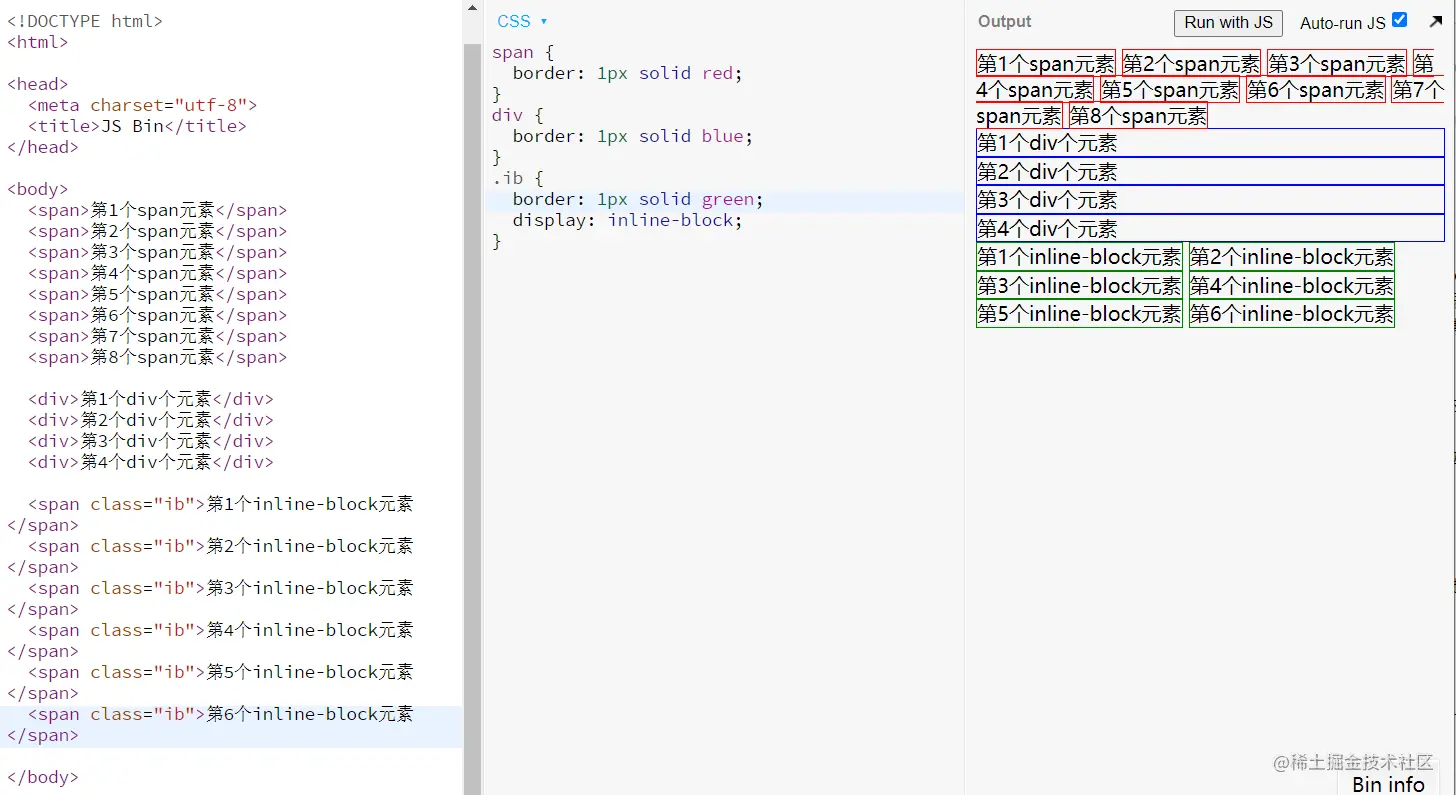Click the 第1个span元素 code line
This screenshot has height=795, width=1456.
point(157,210)
